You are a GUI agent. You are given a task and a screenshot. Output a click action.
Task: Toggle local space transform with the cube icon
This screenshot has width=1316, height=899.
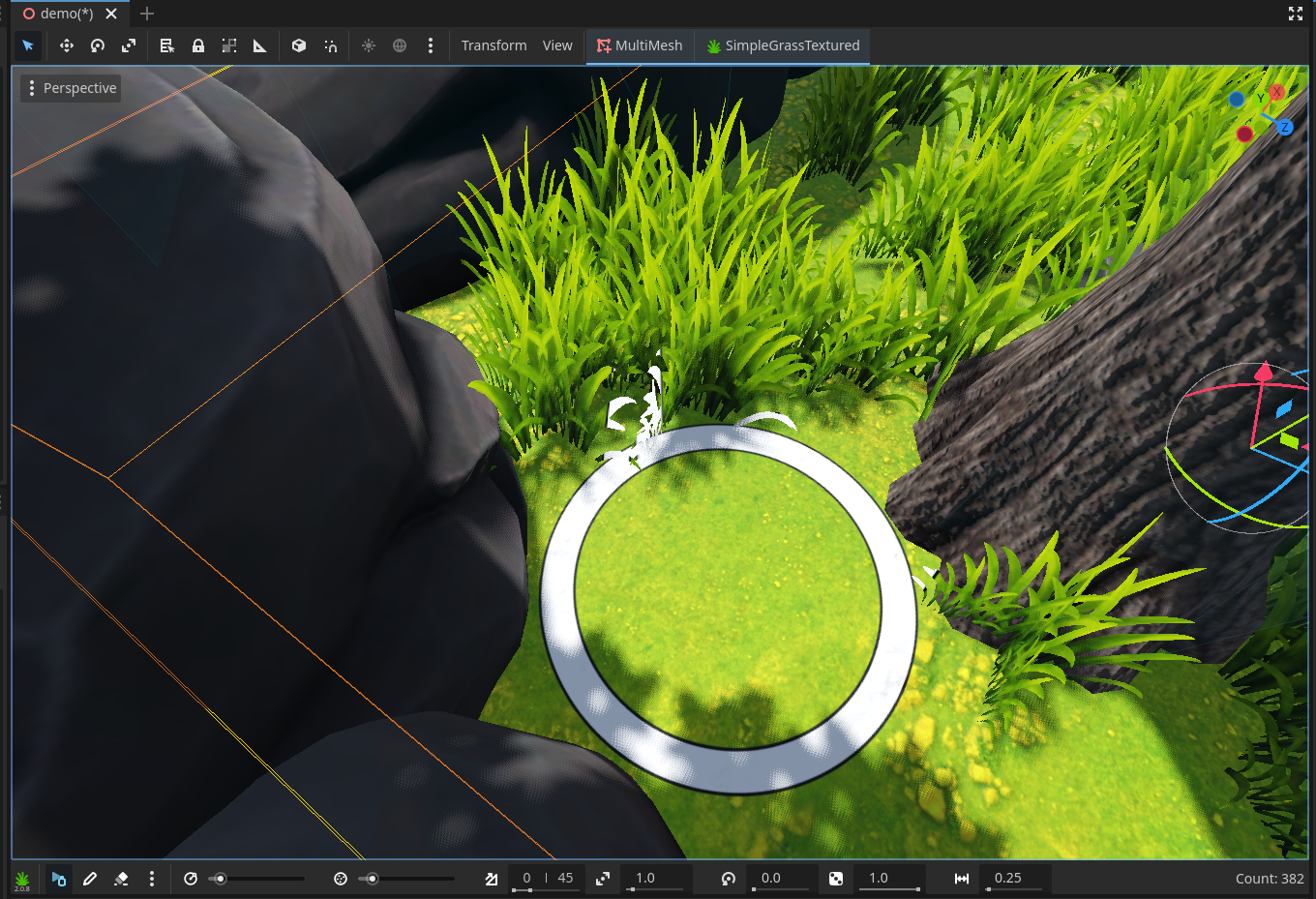[299, 45]
